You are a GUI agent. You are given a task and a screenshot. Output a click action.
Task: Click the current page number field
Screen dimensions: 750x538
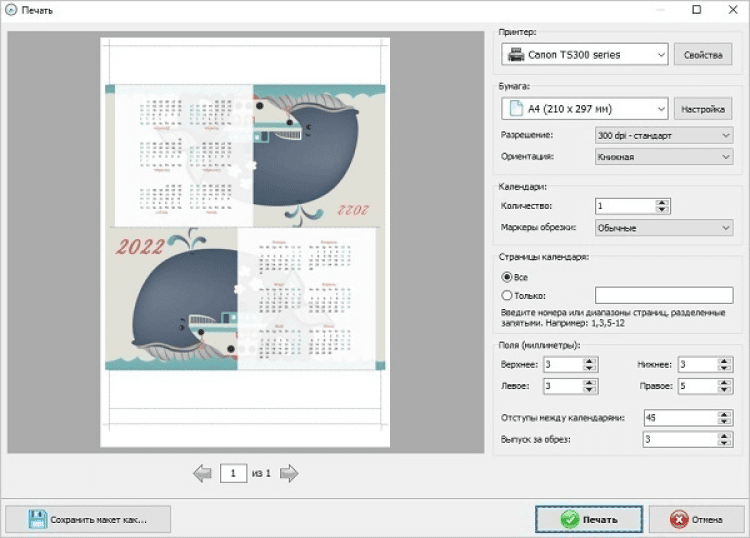[x=233, y=473]
